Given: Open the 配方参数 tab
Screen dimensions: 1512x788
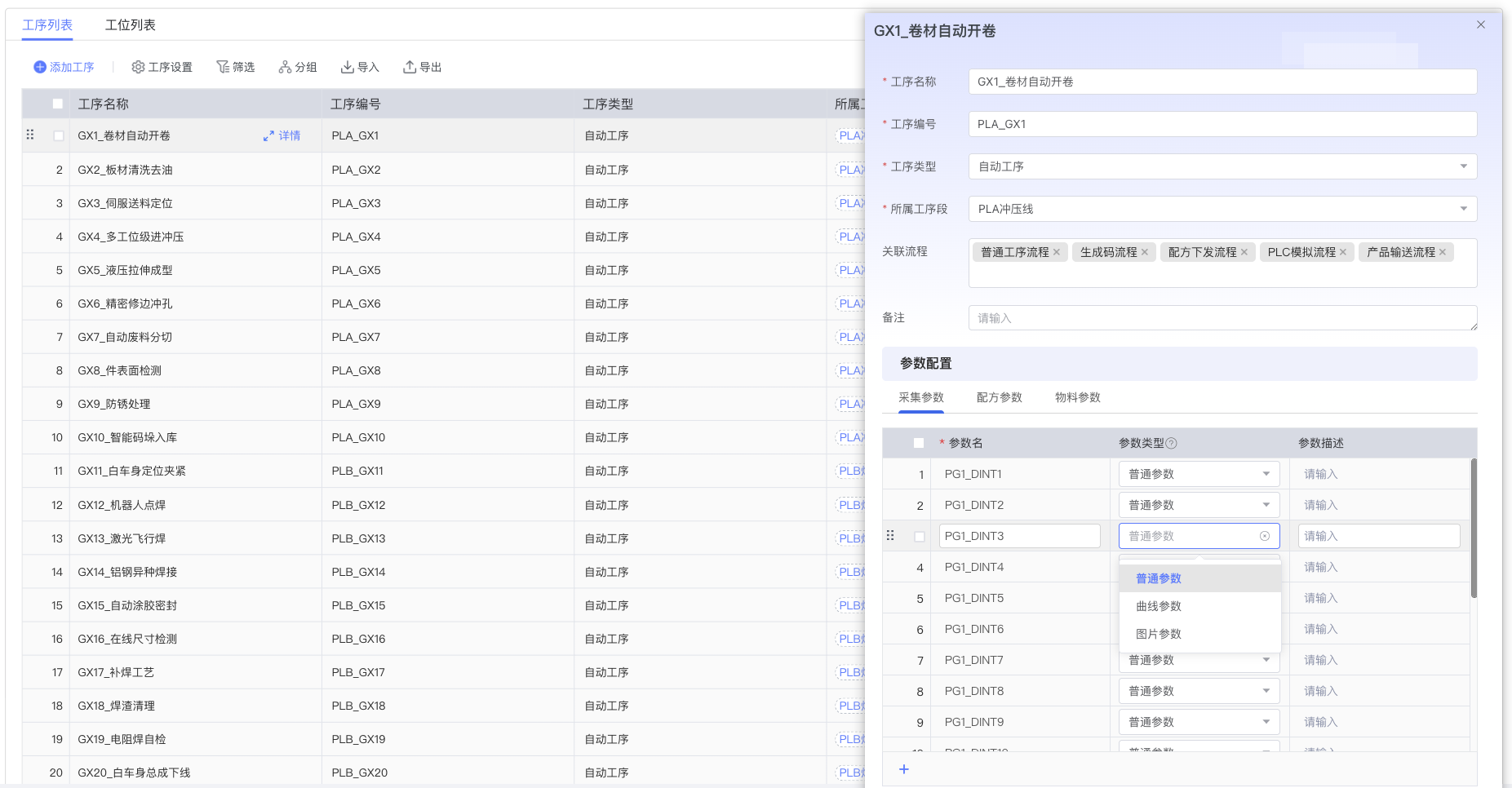Looking at the screenshot, I should 999,397.
